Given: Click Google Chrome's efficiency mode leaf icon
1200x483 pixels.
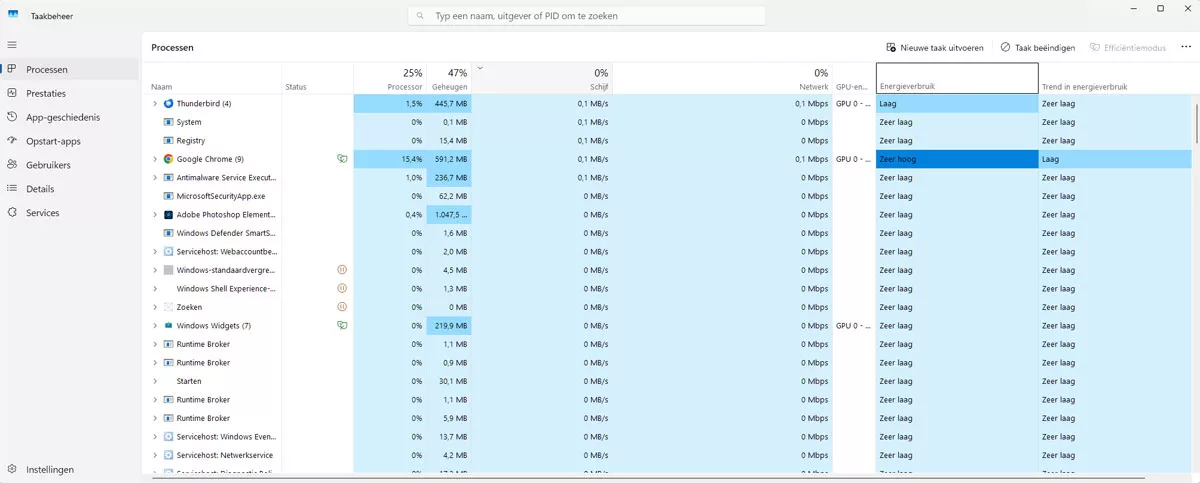Looking at the screenshot, I should (x=342, y=159).
